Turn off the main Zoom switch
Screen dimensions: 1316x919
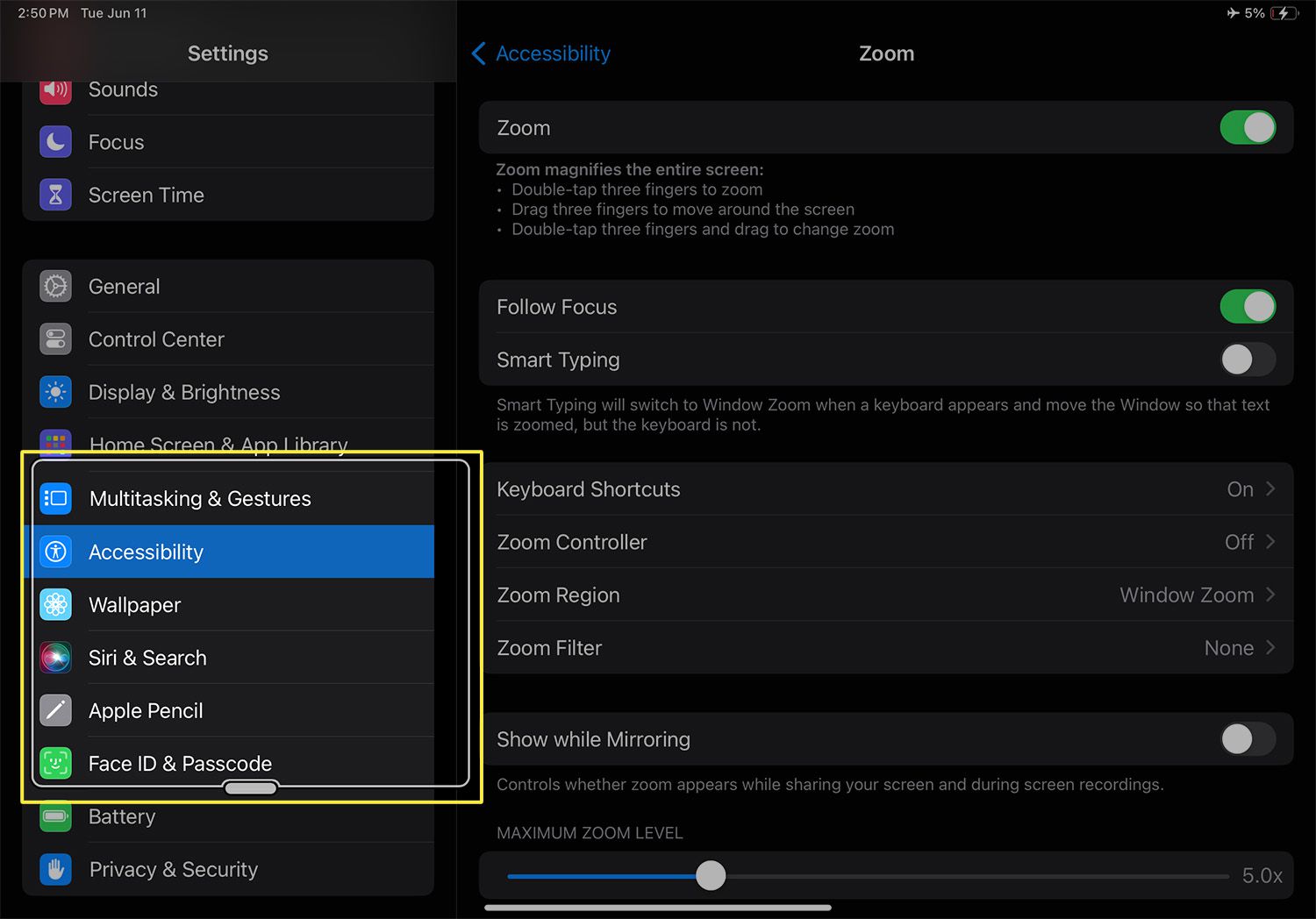coord(1247,128)
